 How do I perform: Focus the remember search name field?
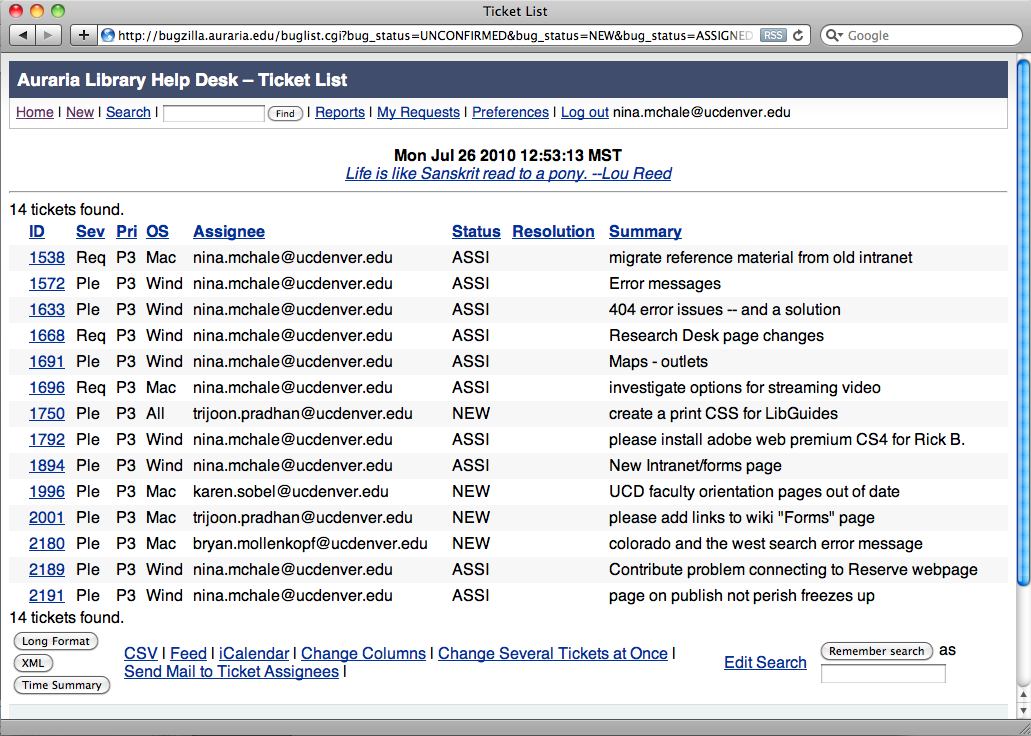883,674
